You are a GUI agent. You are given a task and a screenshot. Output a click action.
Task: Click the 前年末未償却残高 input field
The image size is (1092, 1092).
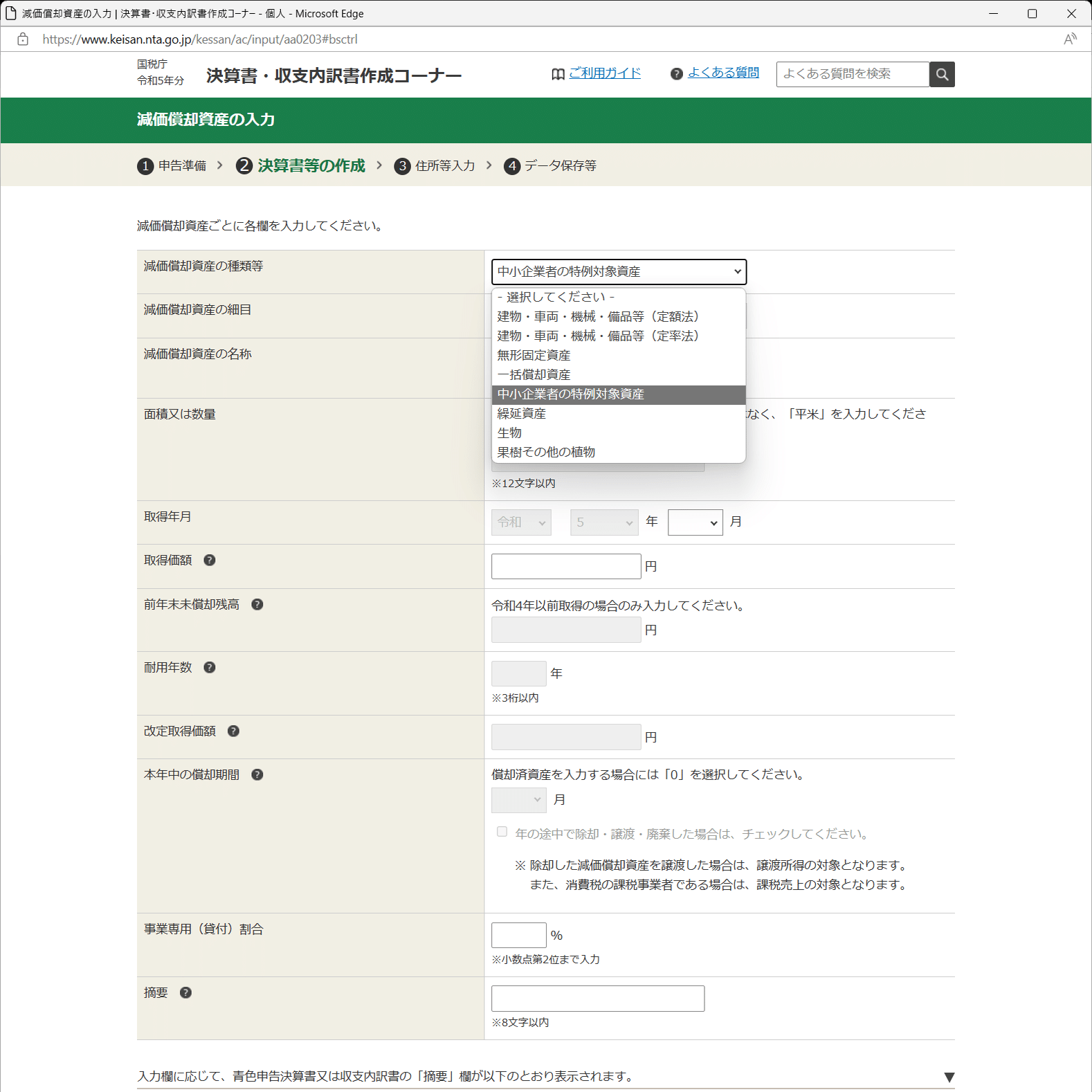point(566,630)
